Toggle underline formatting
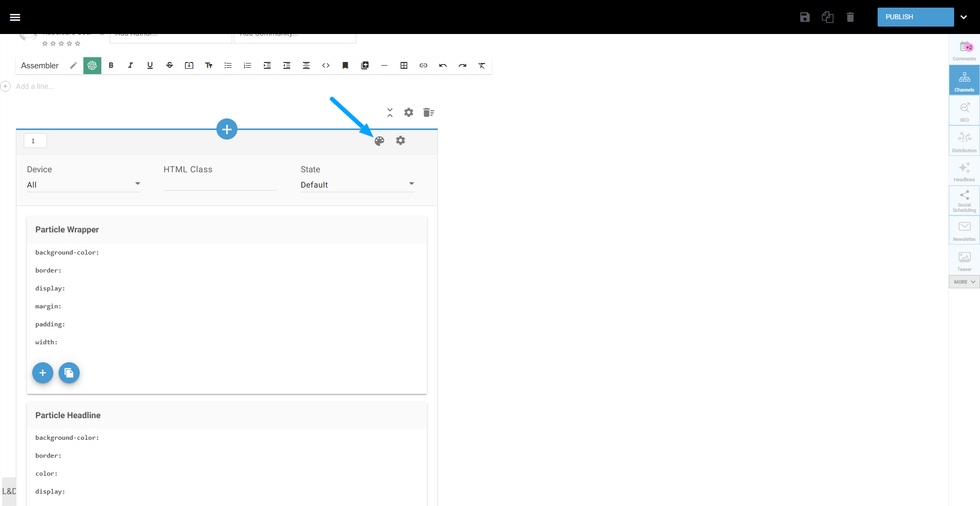 click(x=150, y=66)
